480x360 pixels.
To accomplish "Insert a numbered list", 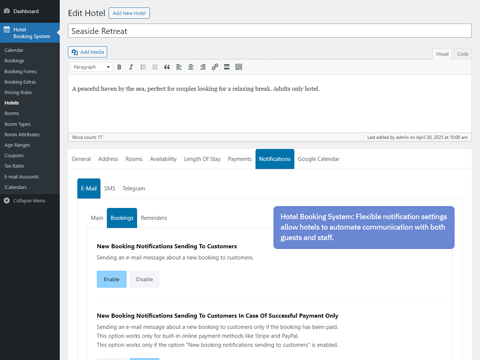I will (155, 67).
